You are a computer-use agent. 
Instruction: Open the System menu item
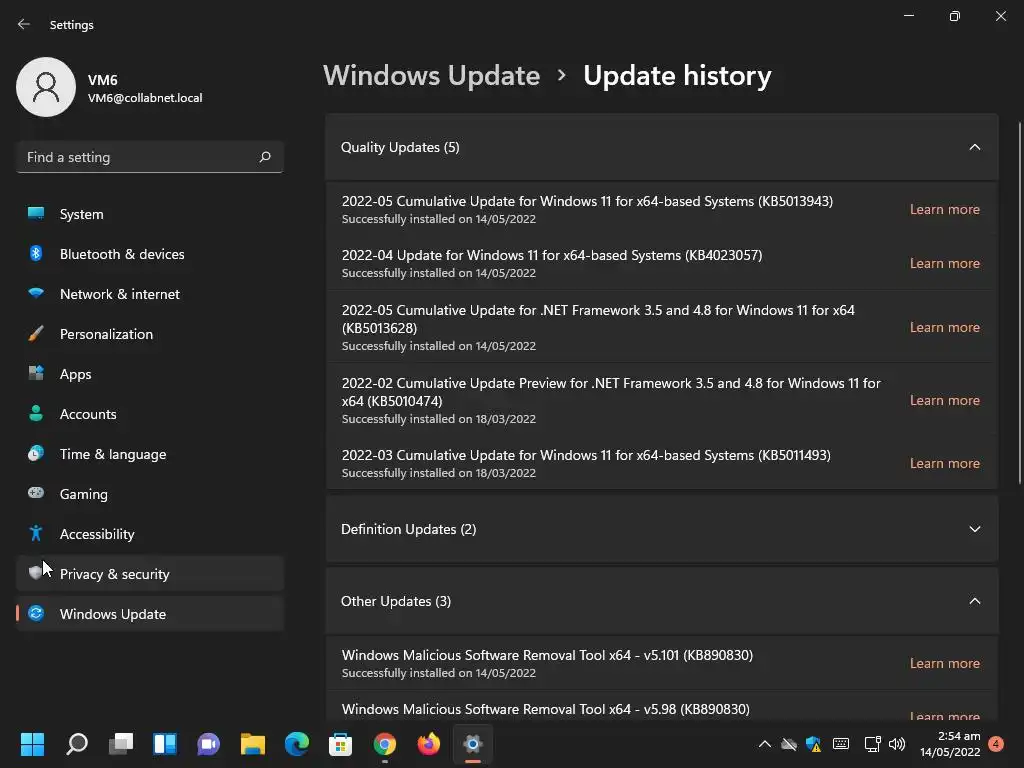point(150,214)
